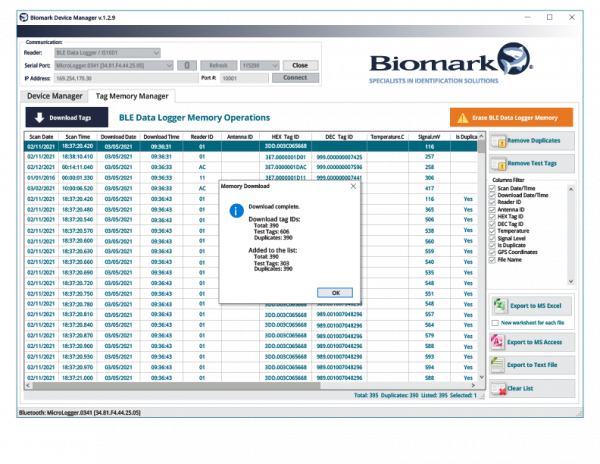The width and height of the screenshot is (600, 464).
Task: Enable New worksheet for each file
Action: point(495,323)
